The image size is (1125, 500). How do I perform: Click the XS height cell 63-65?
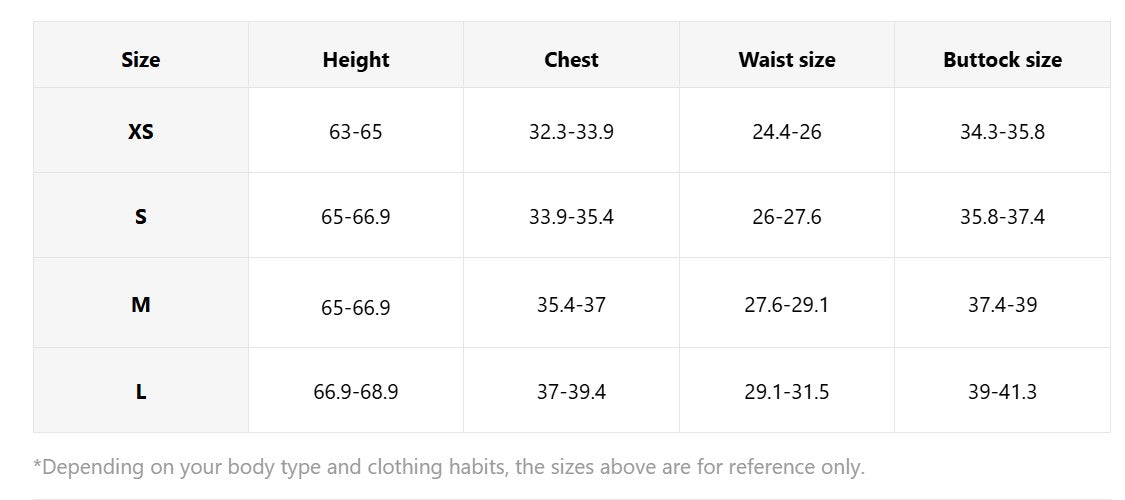356,132
